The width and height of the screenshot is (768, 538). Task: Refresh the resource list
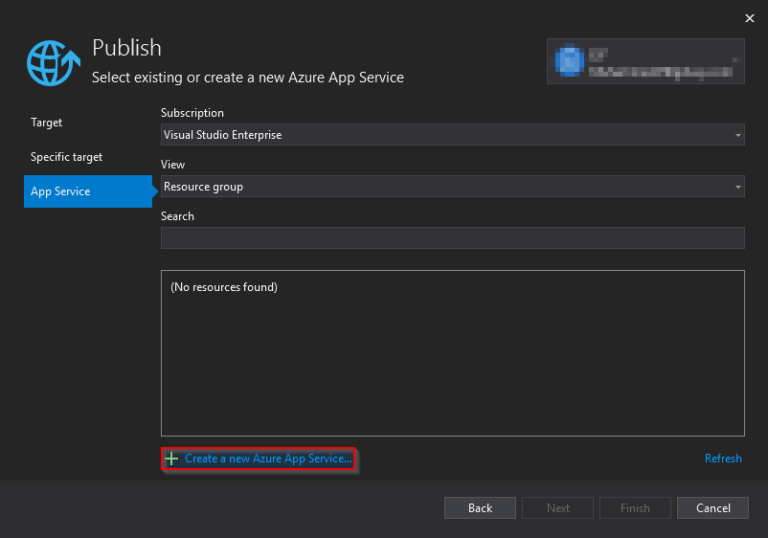coord(723,459)
